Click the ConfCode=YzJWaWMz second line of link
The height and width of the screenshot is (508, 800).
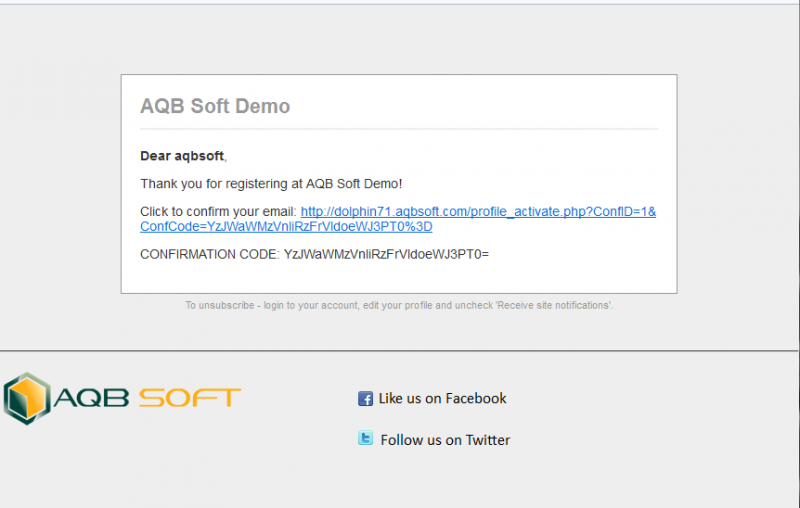(286, 226)
